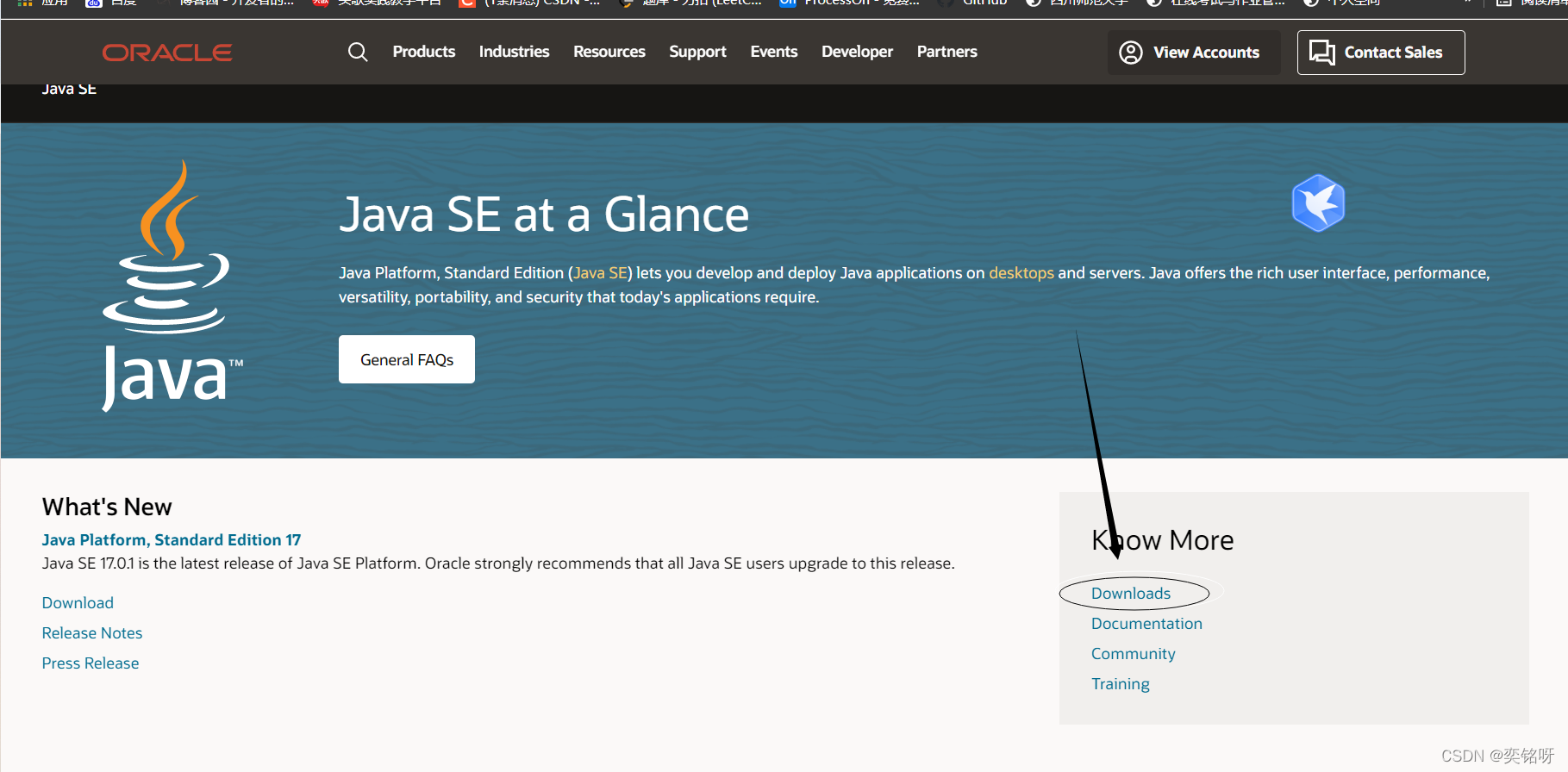The image size is (1568, 772).
Task: Open Java Platform, Standard Edition 17 link
Action: [x=172, y=540]
